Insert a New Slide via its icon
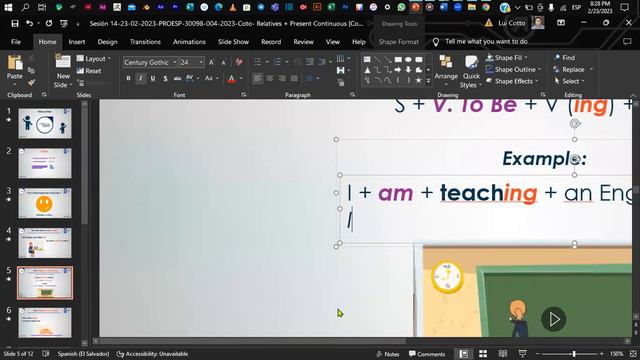640x360 pixels. click(x=63, y=62)
